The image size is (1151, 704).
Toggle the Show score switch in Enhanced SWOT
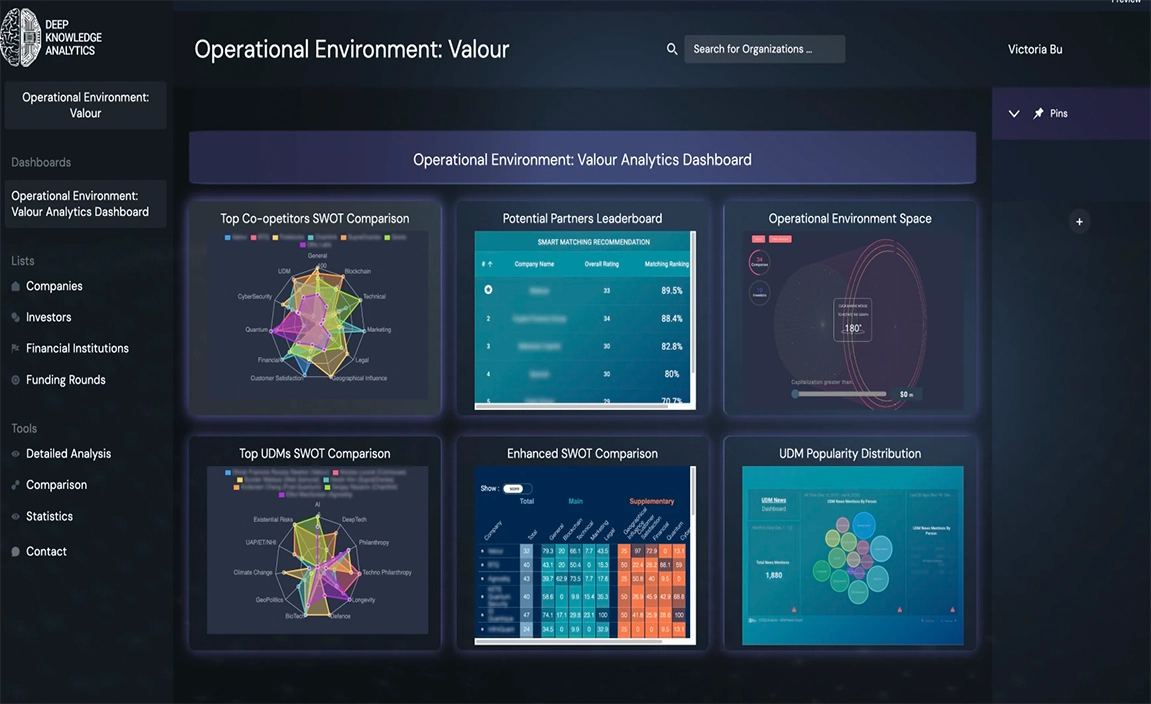pyautogui.click(x=513, y=489)
